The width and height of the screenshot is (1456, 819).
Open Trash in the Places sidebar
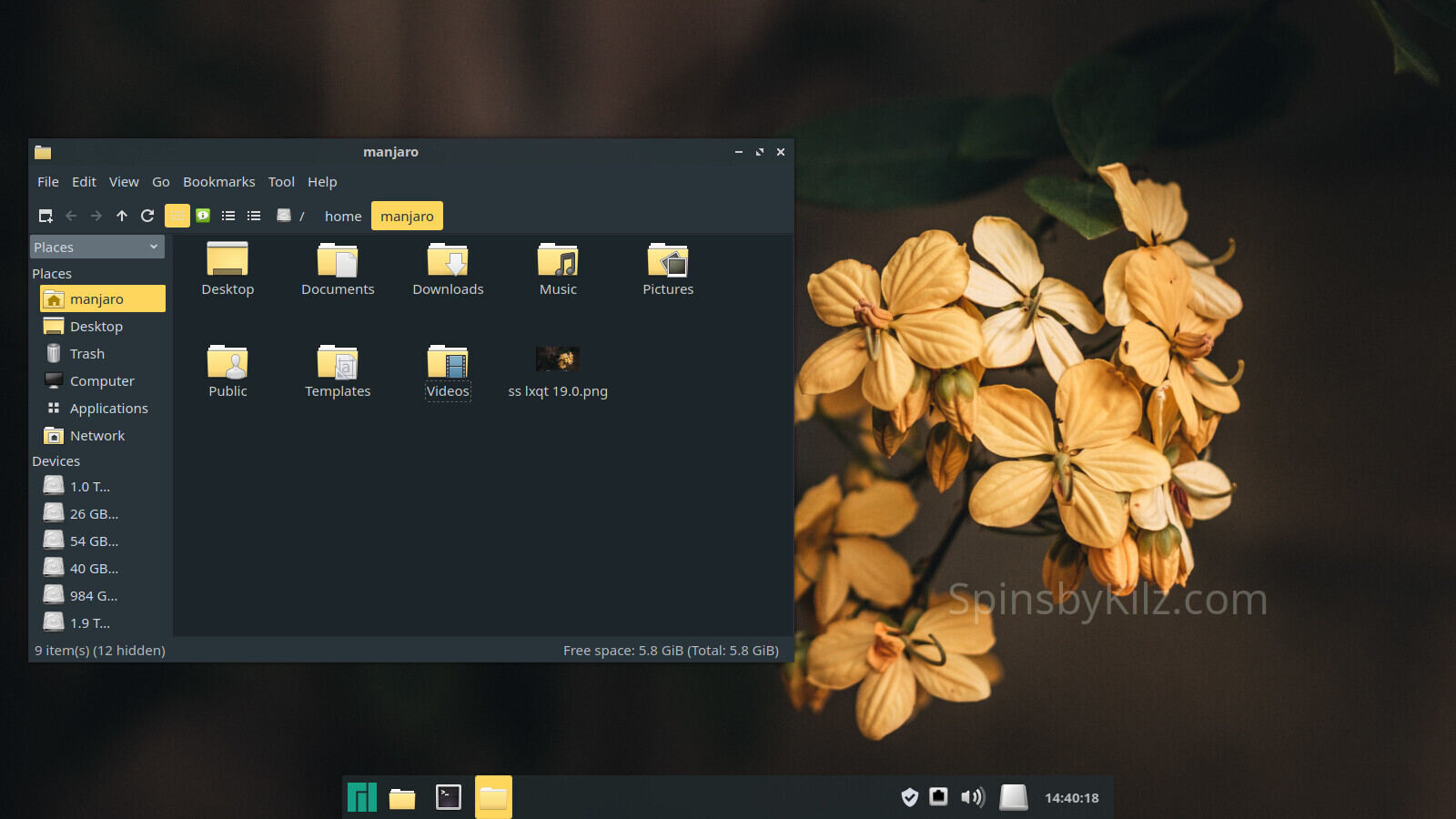pos(87,354)
